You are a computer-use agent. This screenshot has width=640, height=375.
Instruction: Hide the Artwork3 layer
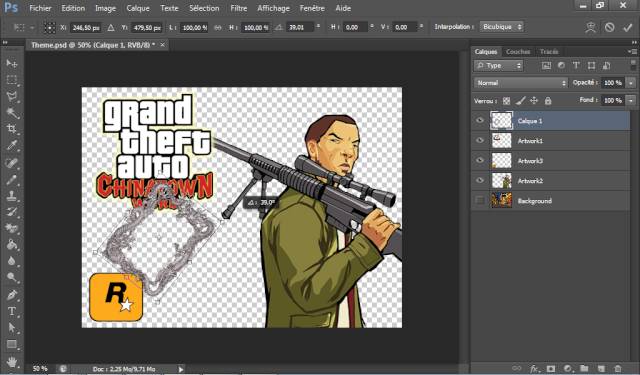coord(480,160)
